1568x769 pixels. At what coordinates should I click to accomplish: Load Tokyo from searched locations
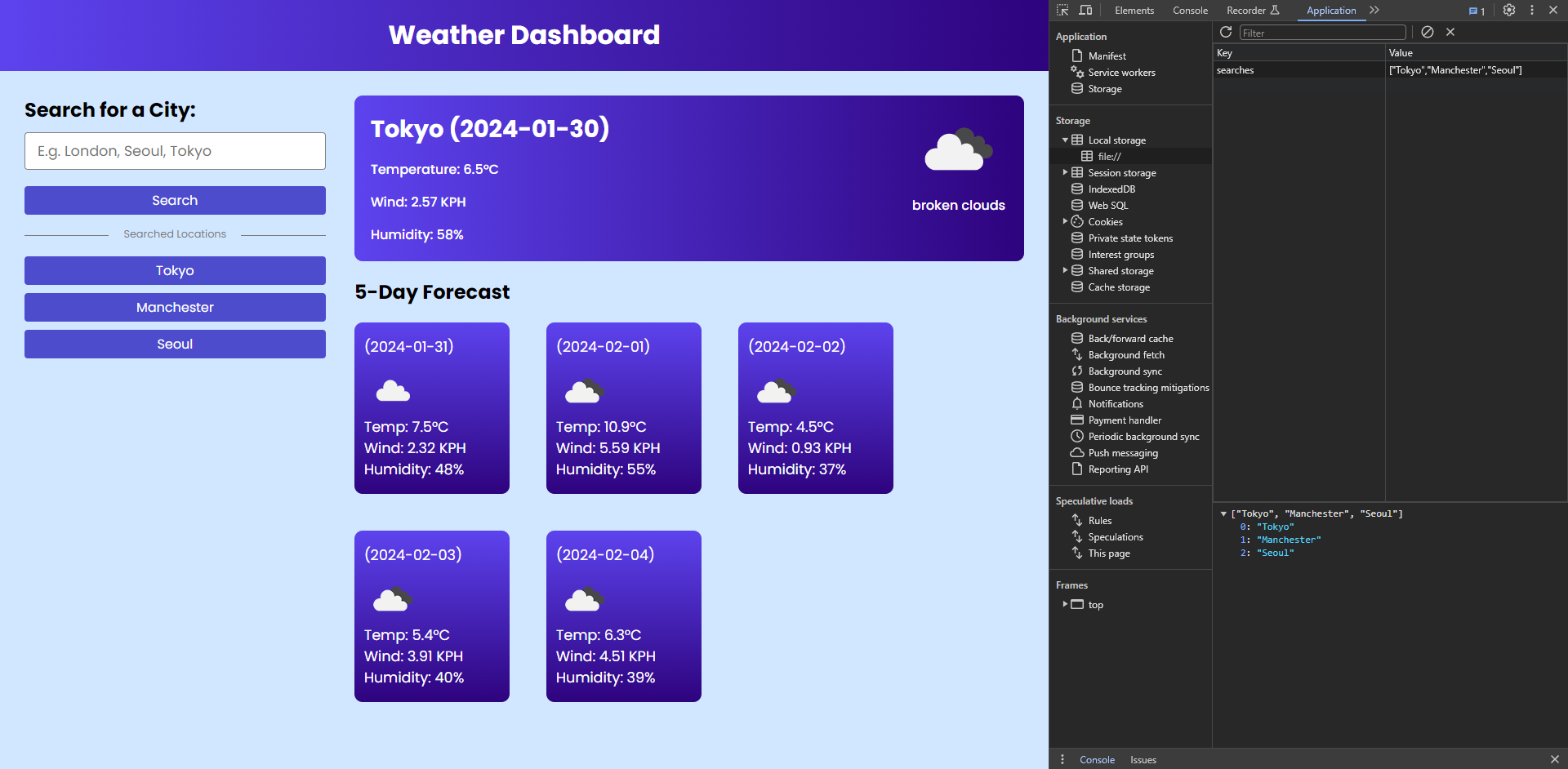[175, 271]
